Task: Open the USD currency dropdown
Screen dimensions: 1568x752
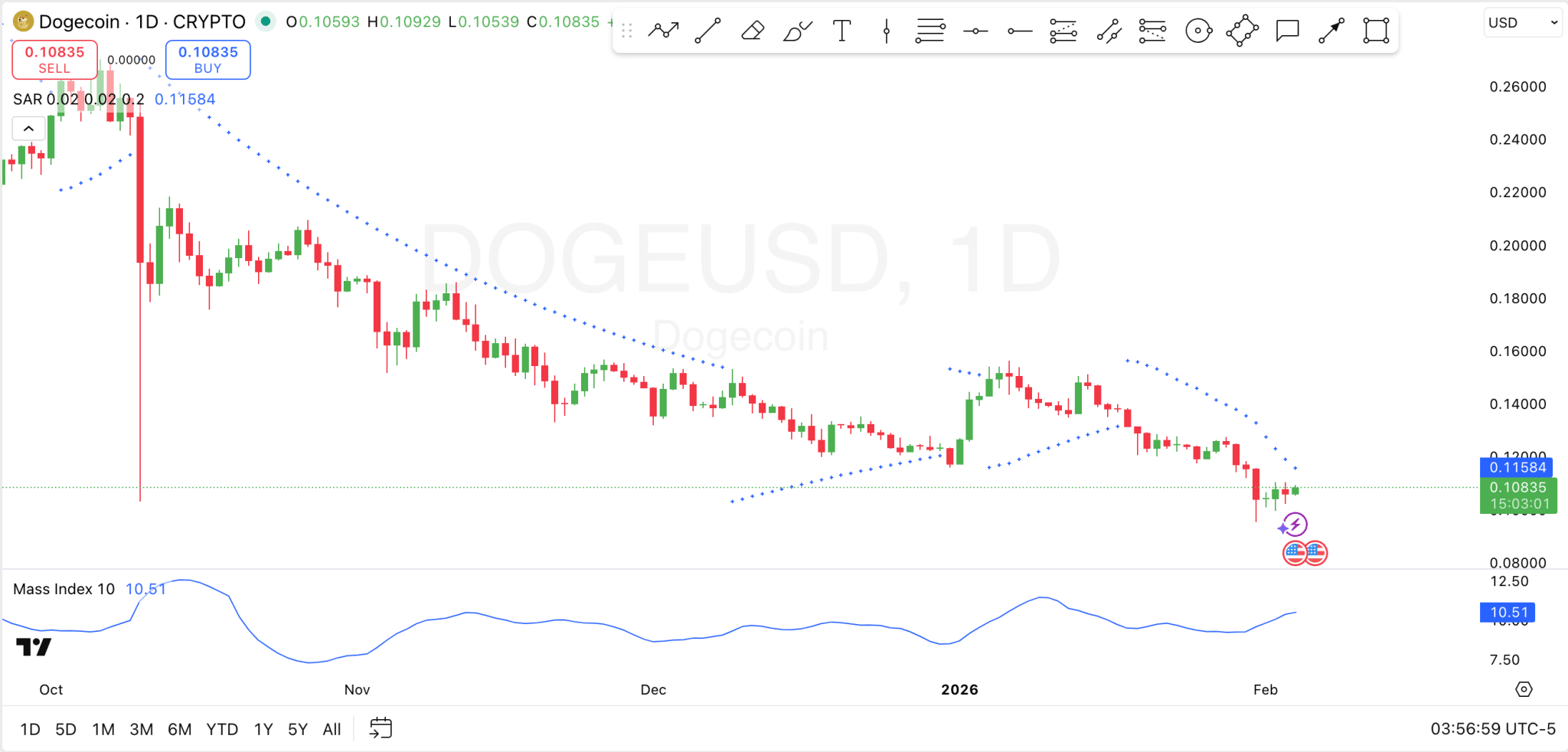Action: [1522, 23]
